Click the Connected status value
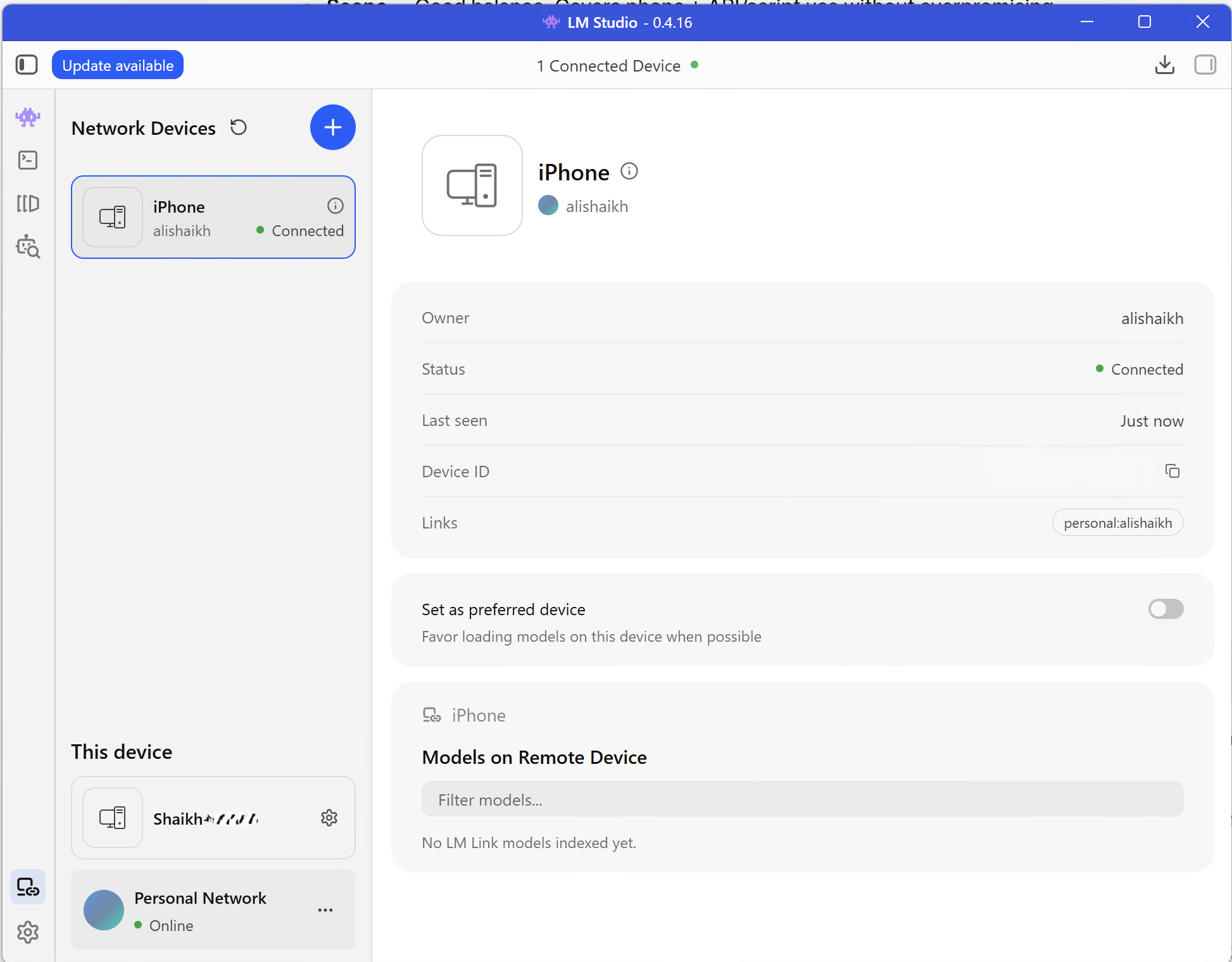This screenshot has height=962, width=1232. click(1139, 369)
